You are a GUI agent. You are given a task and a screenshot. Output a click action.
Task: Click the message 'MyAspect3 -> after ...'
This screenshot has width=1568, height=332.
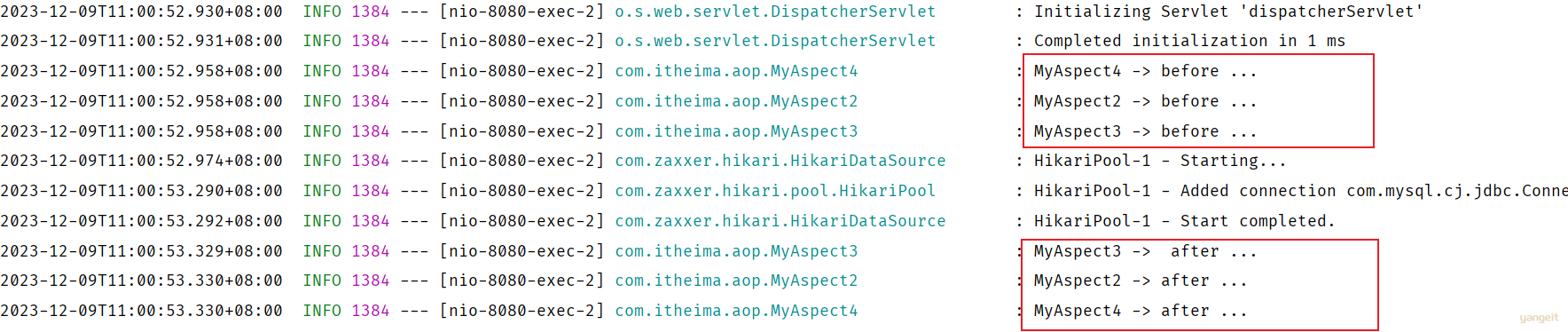click(1145, 251)
